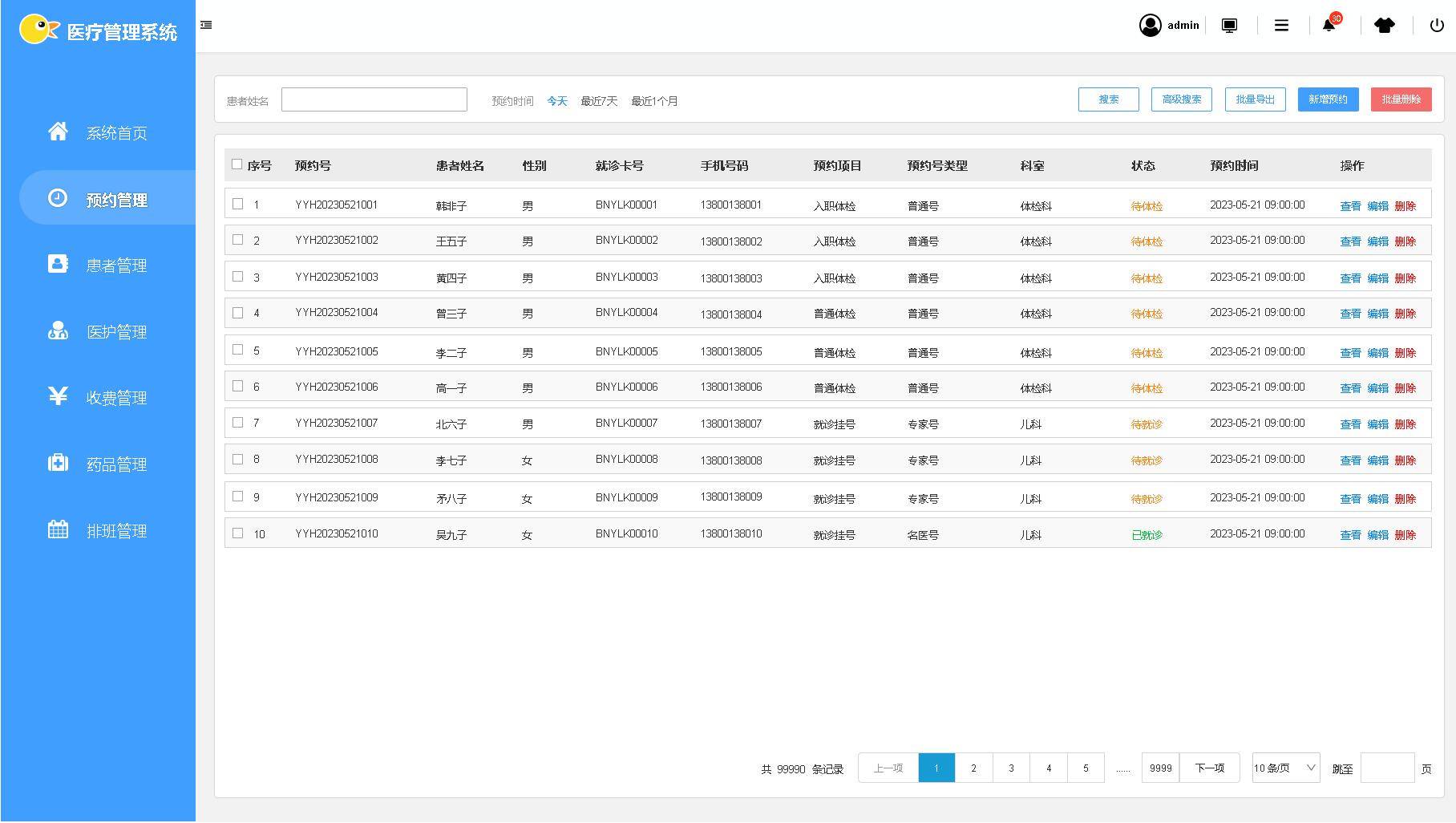
Task: Go to page 3 in pagination
Action: 1011,768
